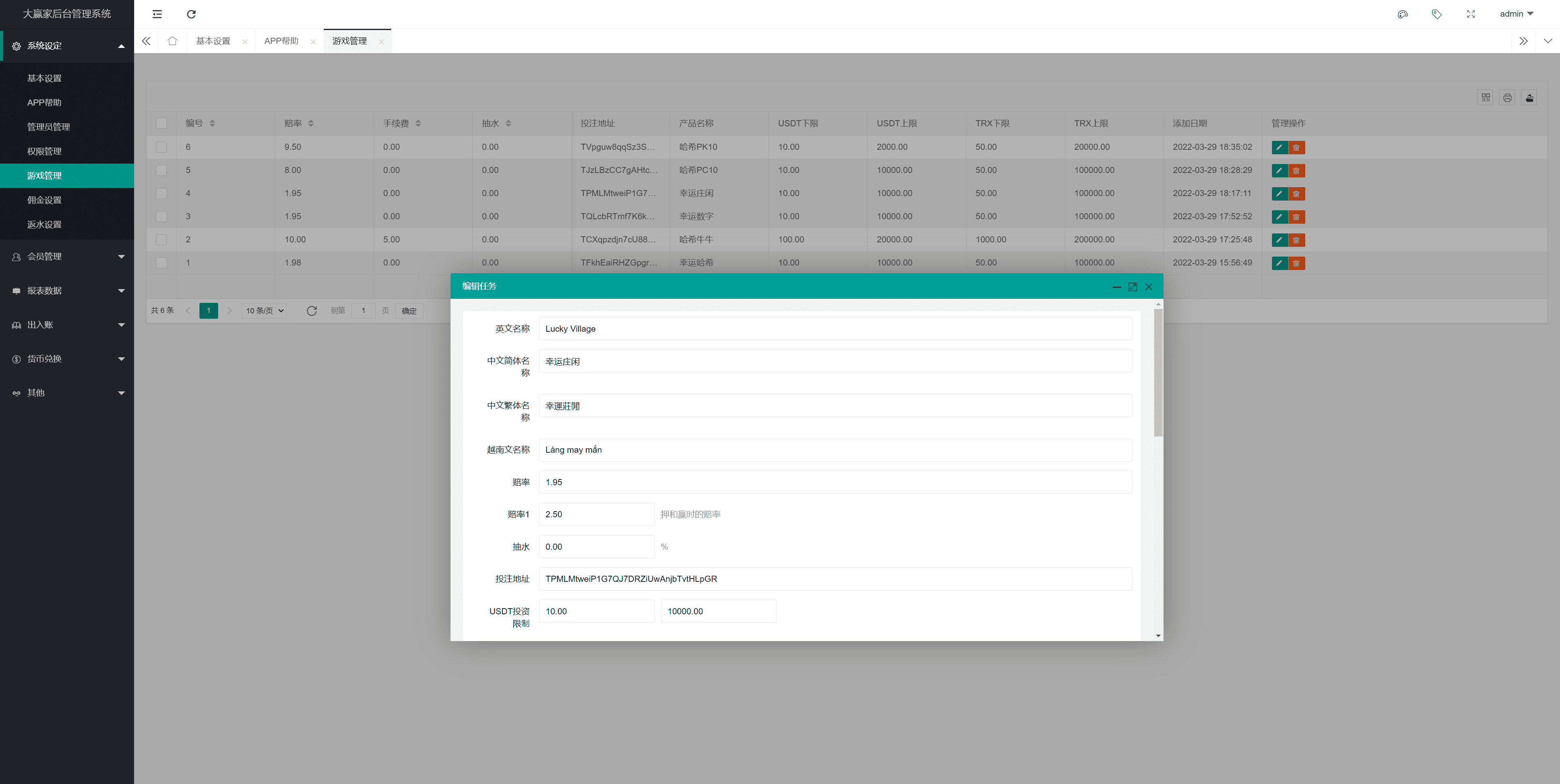Open 佣金设置 in the sidebar
This screenshot has height=784, width=1560.
pyautogui.click(x=44, y=201)
